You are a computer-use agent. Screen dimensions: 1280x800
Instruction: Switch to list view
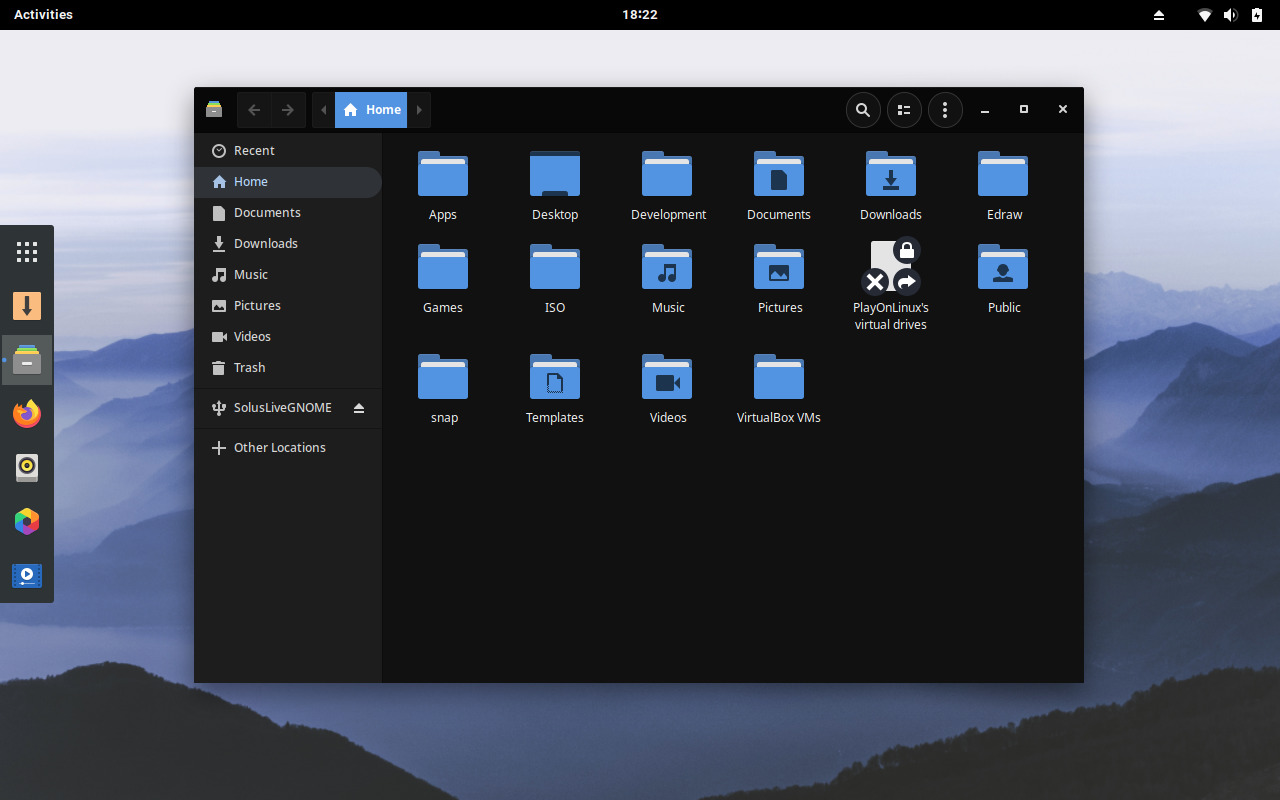[904, 109]
